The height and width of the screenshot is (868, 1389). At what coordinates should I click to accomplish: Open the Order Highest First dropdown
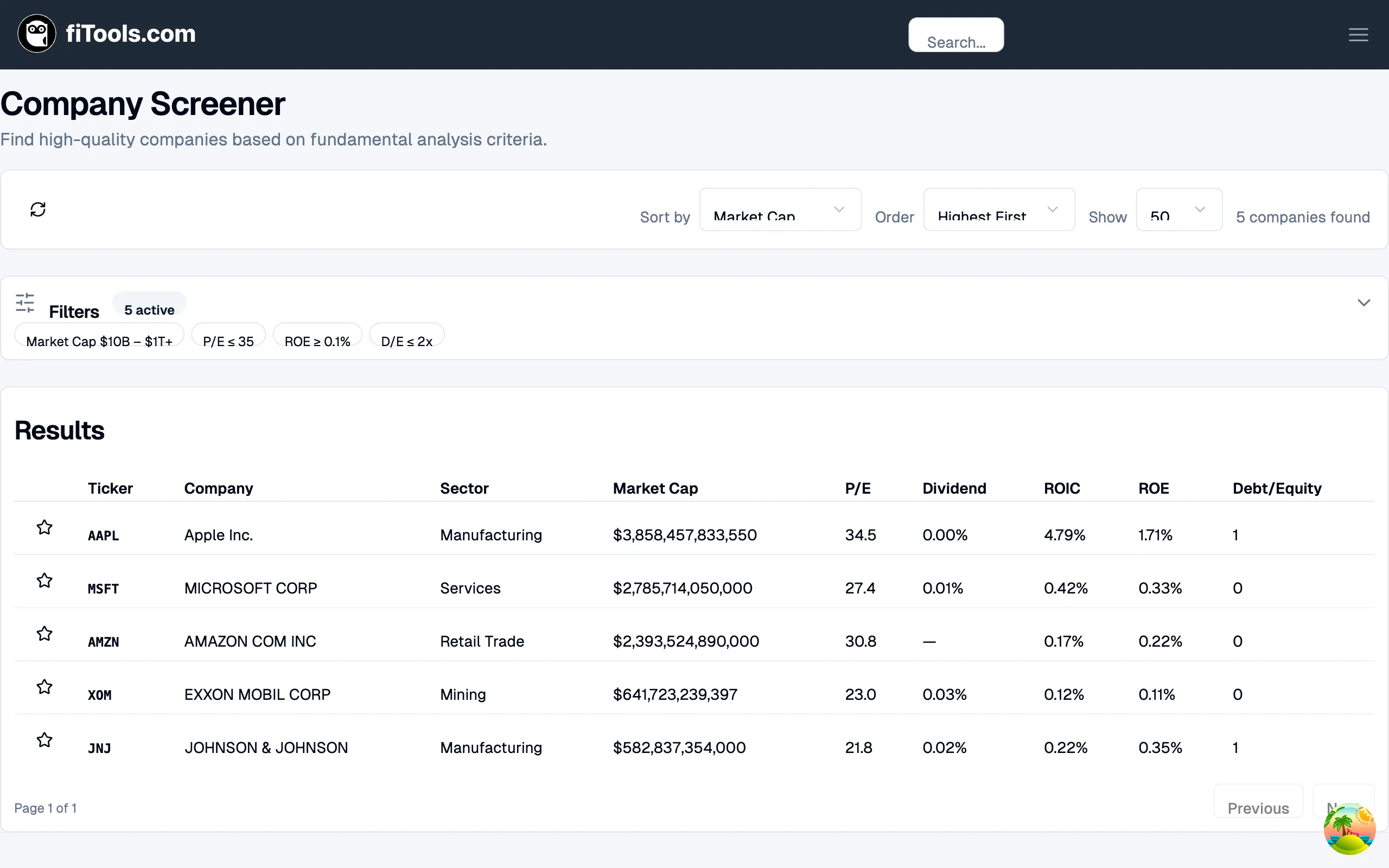pos(999,209)
